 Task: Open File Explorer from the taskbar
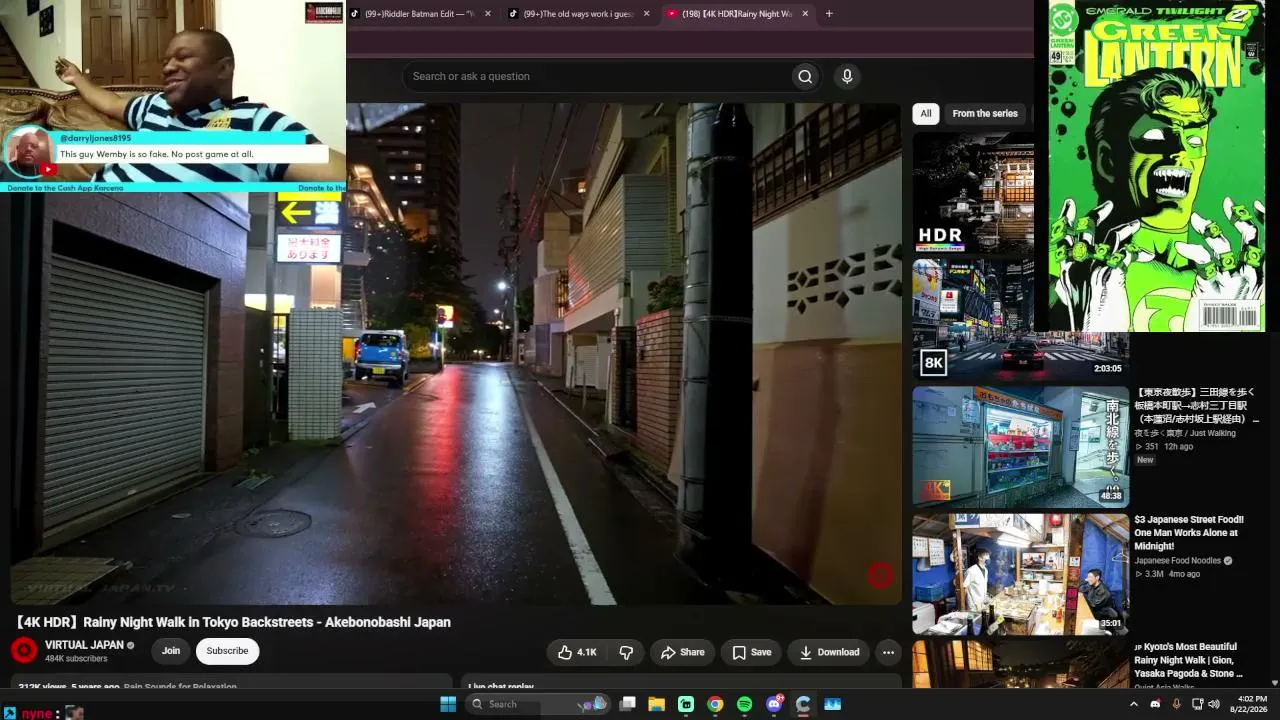pyautogui.click(x=656, y=704)
